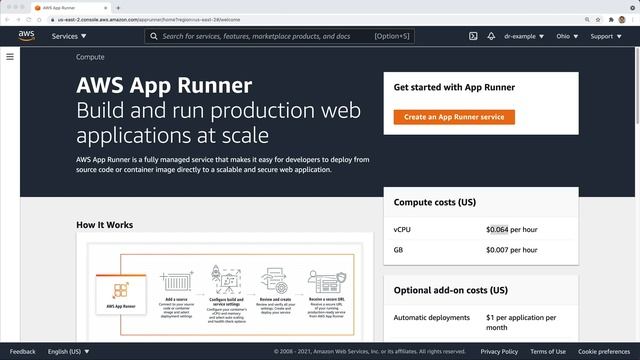Click the "$0.064 per hour" vCPU price

pyautogui.click(x=511, y=229)
